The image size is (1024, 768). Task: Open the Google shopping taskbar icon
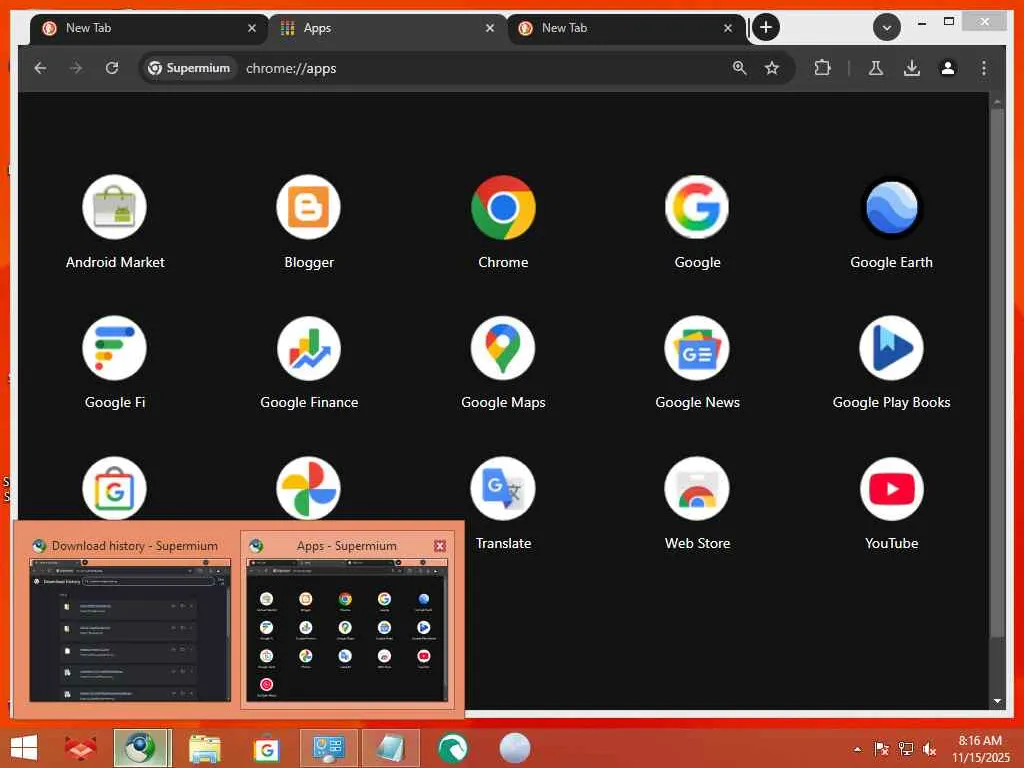(266, 748)
